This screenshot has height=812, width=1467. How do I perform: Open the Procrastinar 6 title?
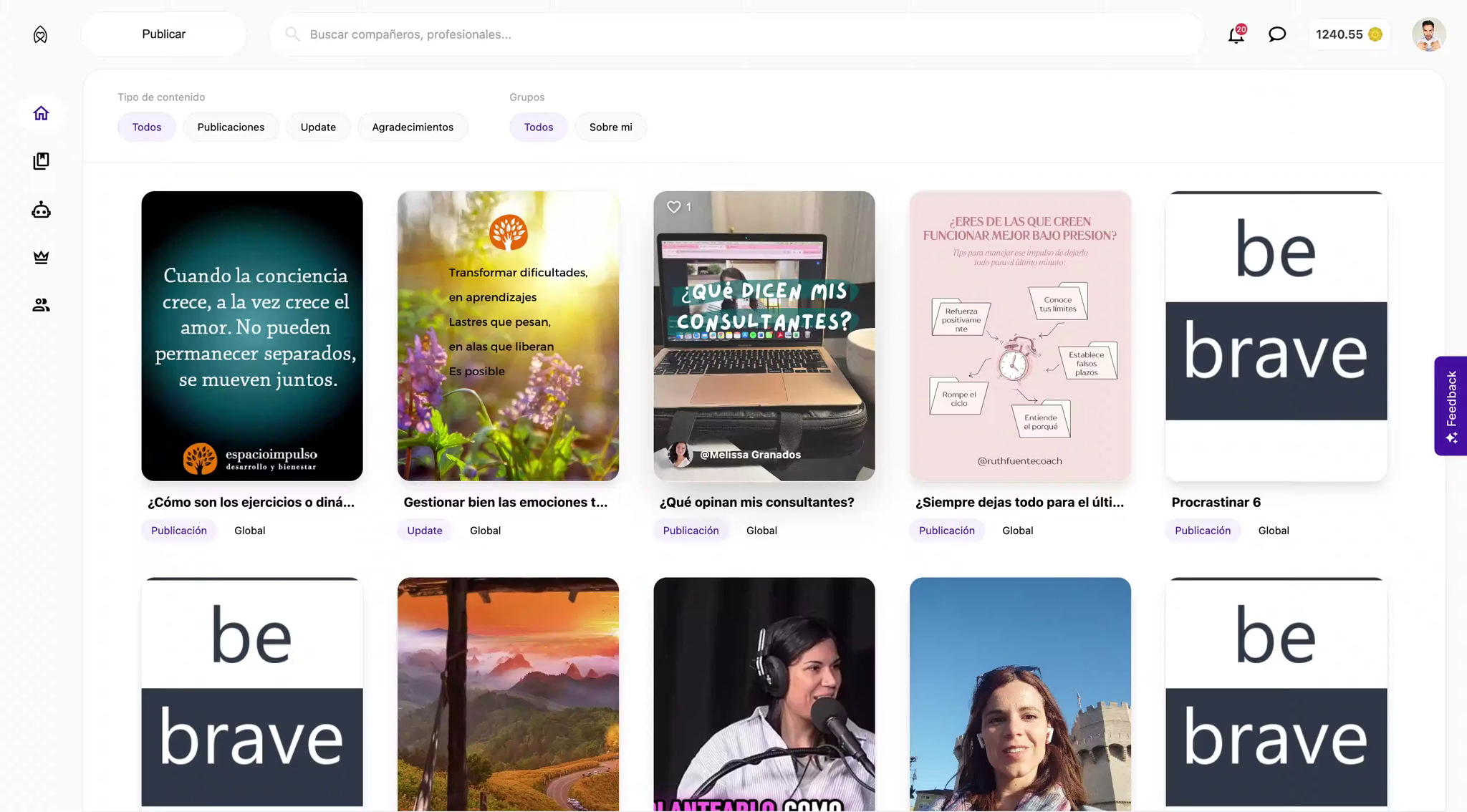tap(1216, 502)
